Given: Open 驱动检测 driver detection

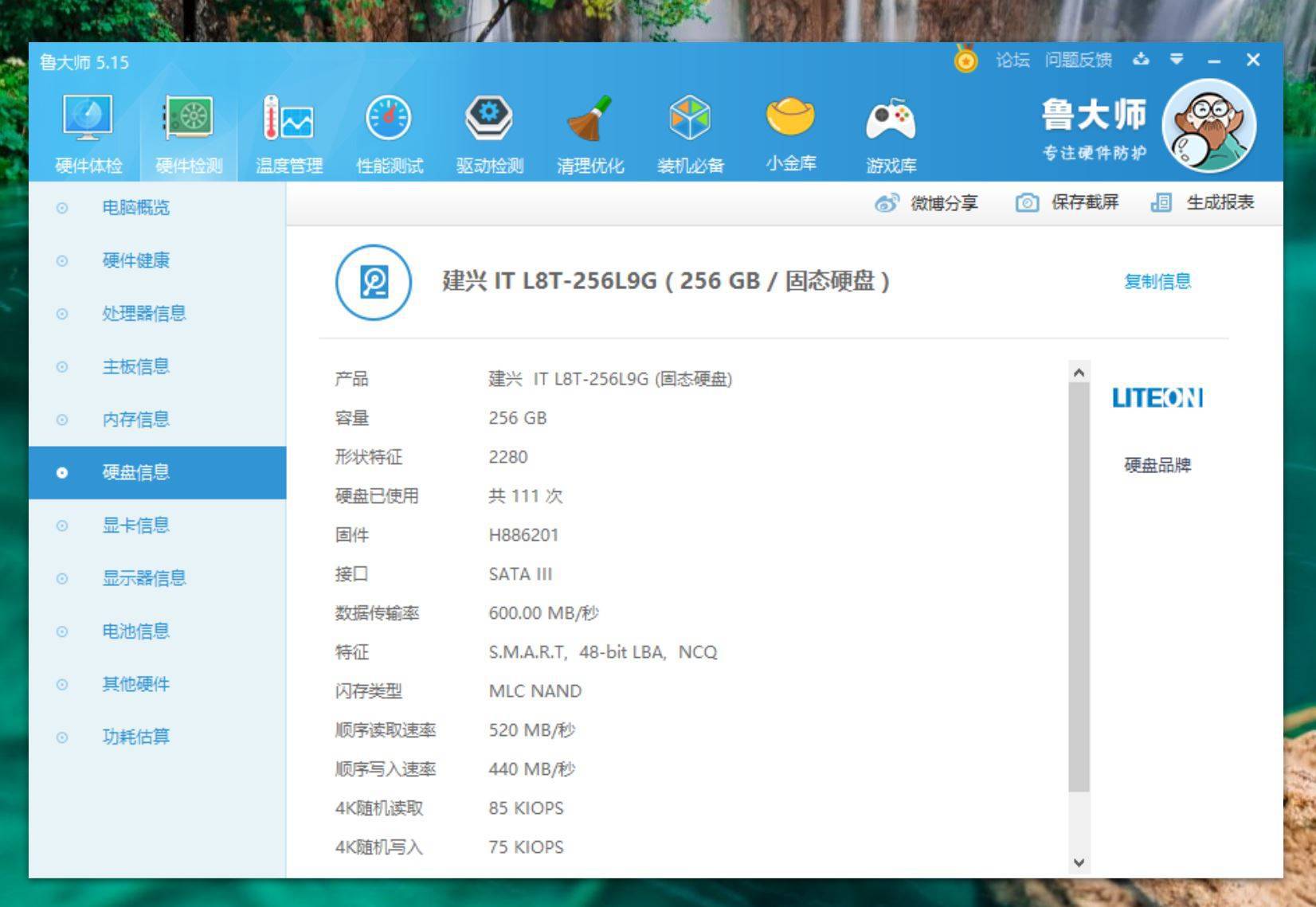Looking at the screenshot, I should coord(489,133).
